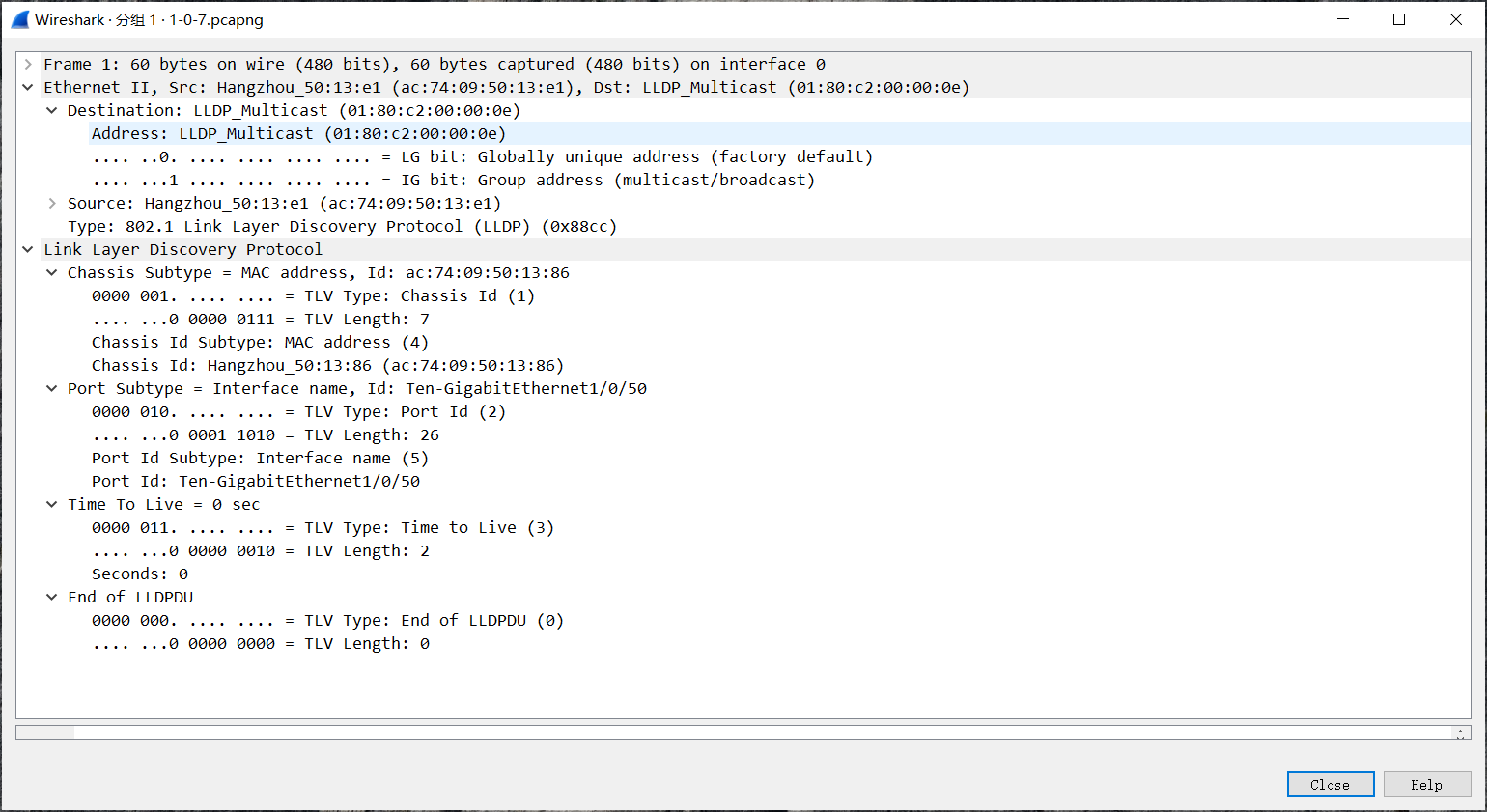This screenshot has height=812, width=1487.
Task: Select the Type 802.1 LLDP row
Action: [x=342, y=227]
